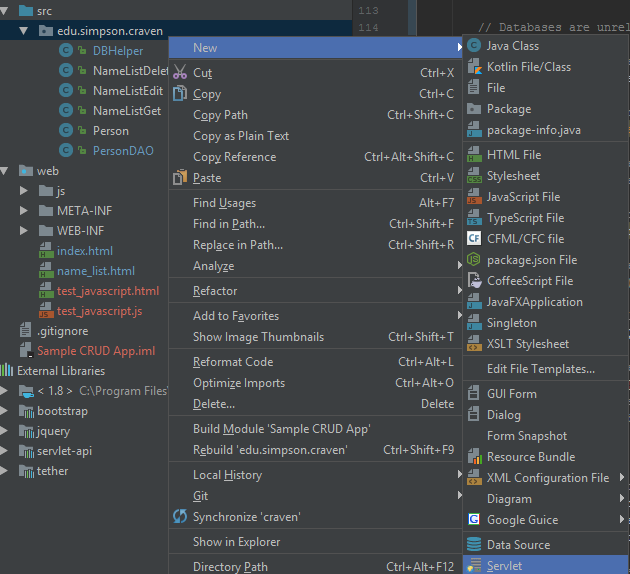This screenshot has height=574, width=630.
Task: Choose Edit File Templates... entry
Action: click(x=546, y=369)
